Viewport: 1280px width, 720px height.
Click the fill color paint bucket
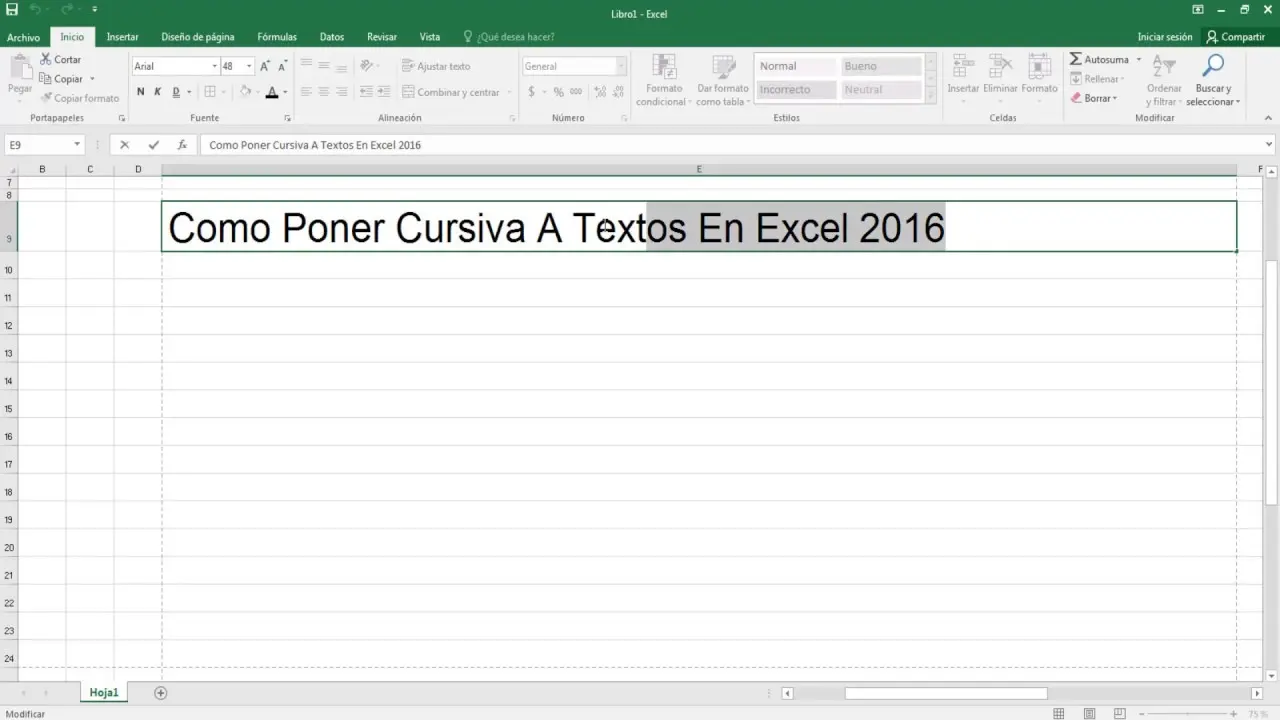(245, 92)
